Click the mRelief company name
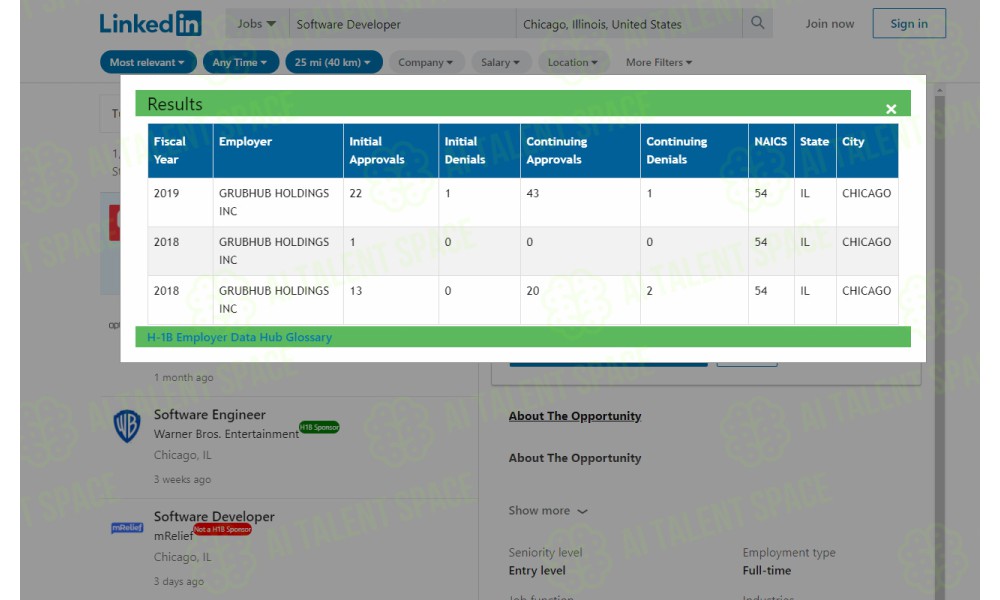Viewport: 1000px width, 600px height. tap(173, 536)
